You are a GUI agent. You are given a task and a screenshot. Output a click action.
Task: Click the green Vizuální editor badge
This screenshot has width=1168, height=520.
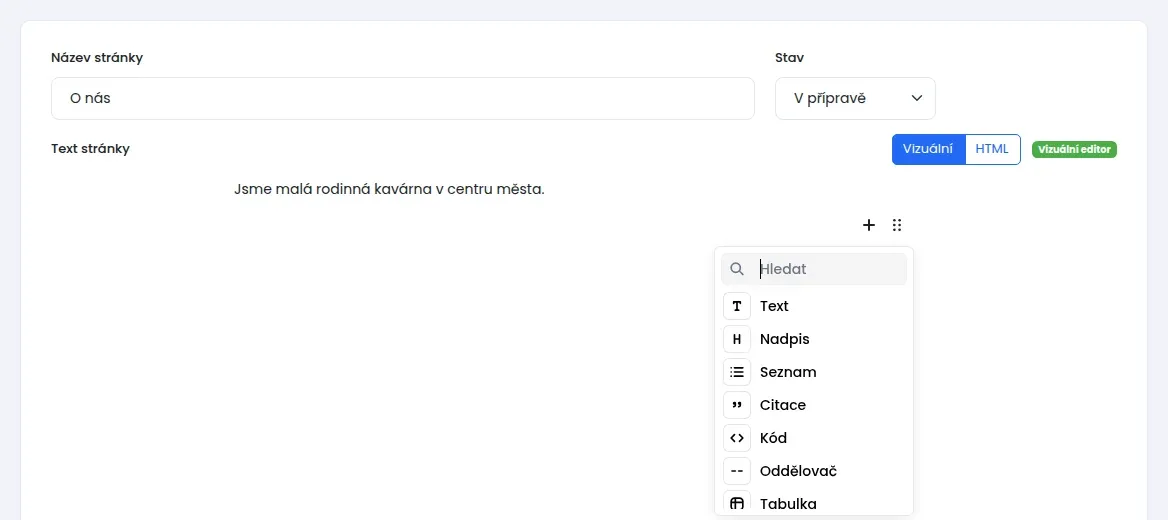pos(1074,149)
